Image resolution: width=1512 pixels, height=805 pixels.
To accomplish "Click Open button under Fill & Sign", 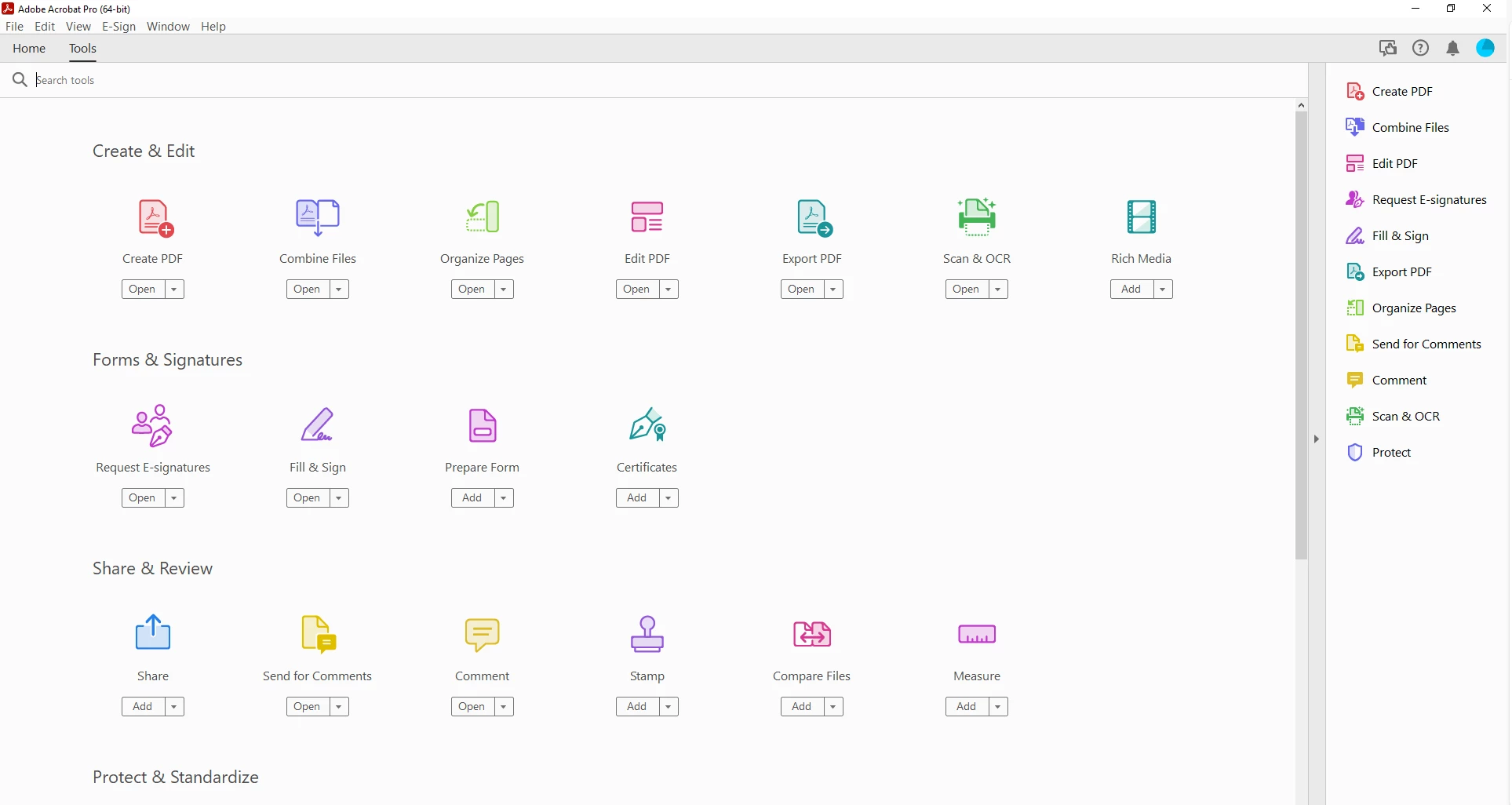I will (307, 498).
